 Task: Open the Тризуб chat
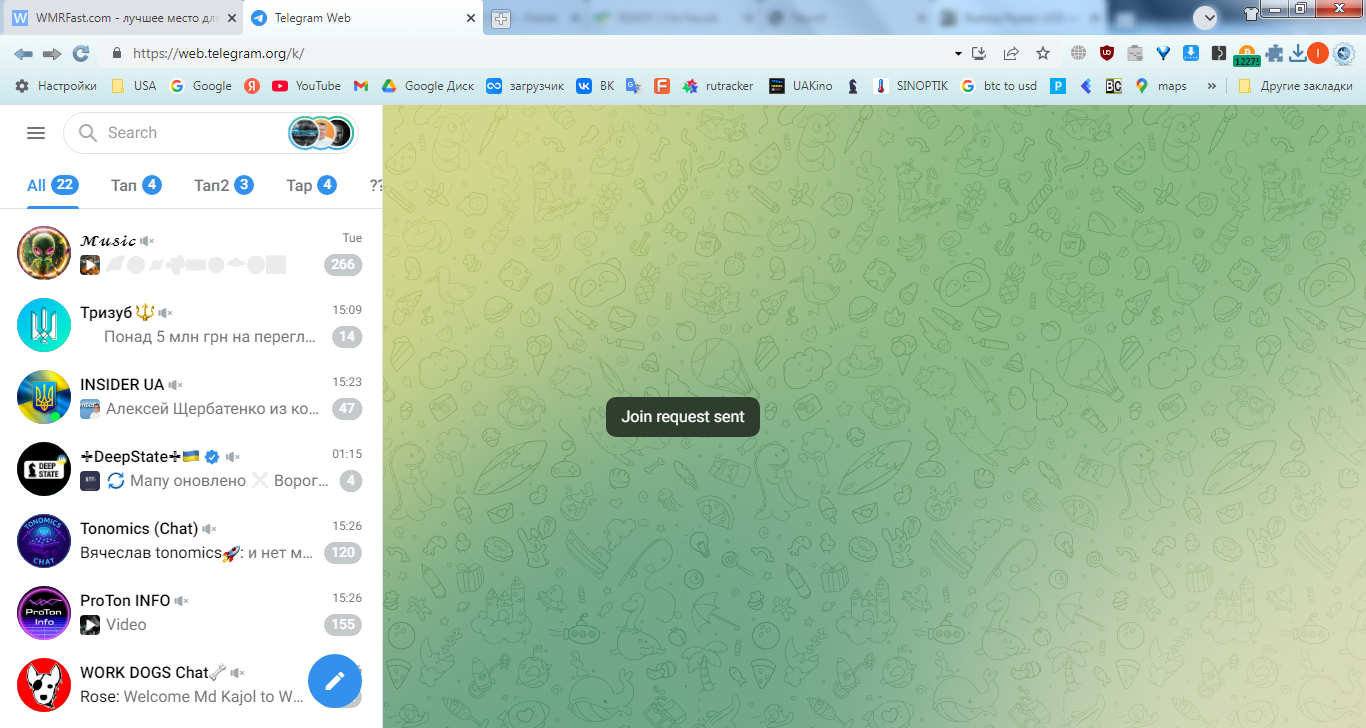pyautogui.click(x=191, y=325)
